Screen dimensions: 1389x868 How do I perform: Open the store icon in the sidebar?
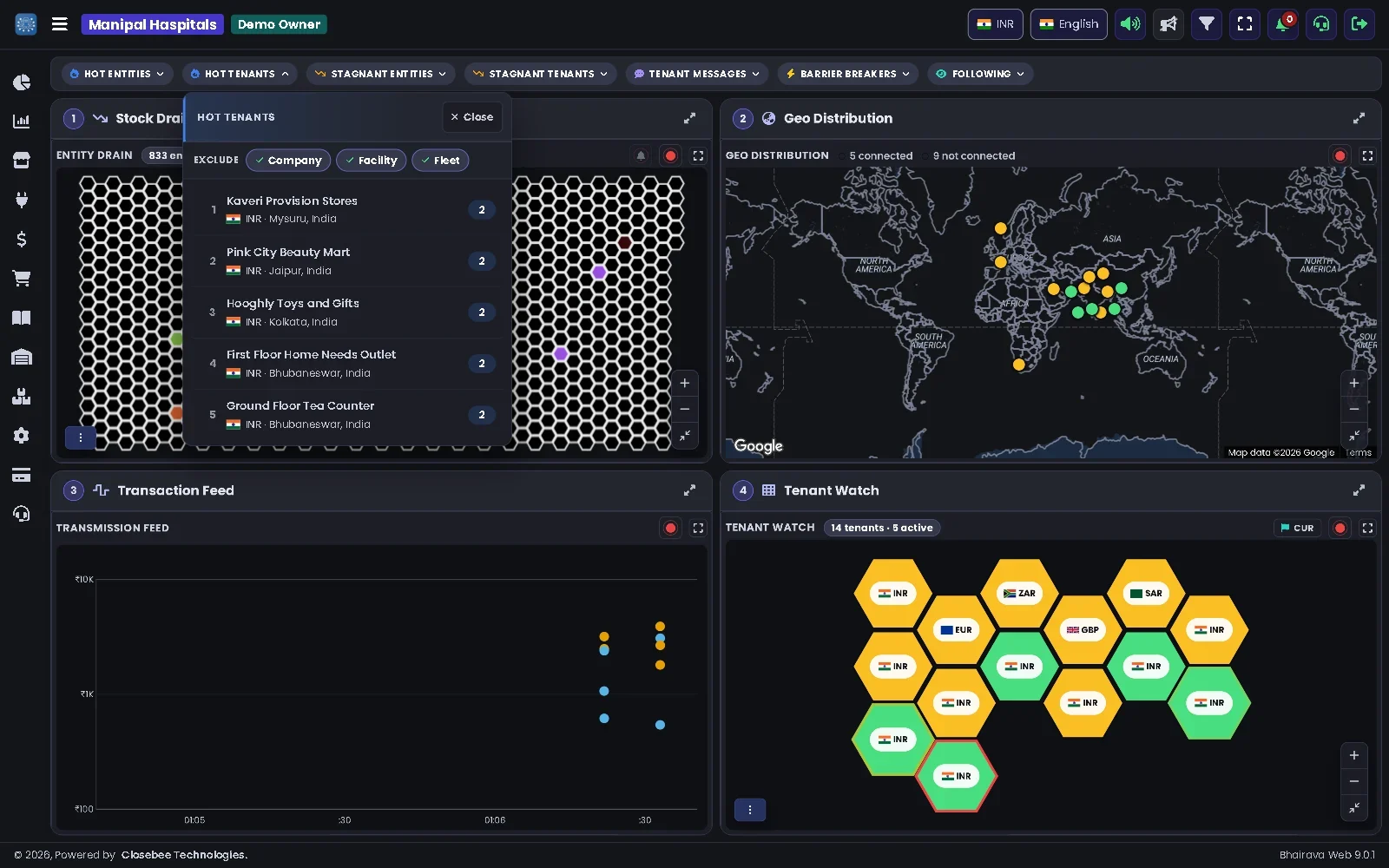click(x=22, y=161)
